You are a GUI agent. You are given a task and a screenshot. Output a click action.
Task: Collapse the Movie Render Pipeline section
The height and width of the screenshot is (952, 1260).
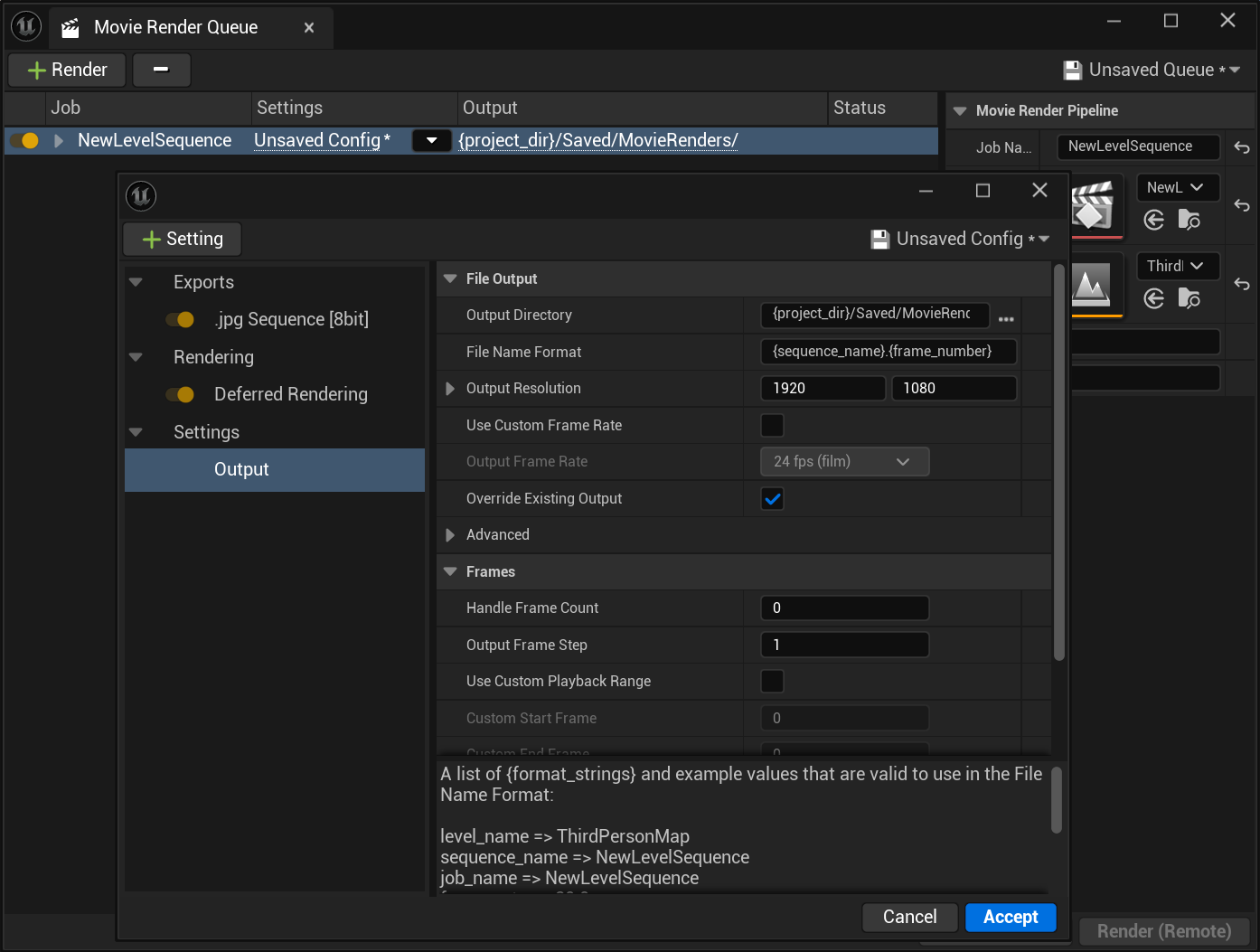click(x=960, y=111)
